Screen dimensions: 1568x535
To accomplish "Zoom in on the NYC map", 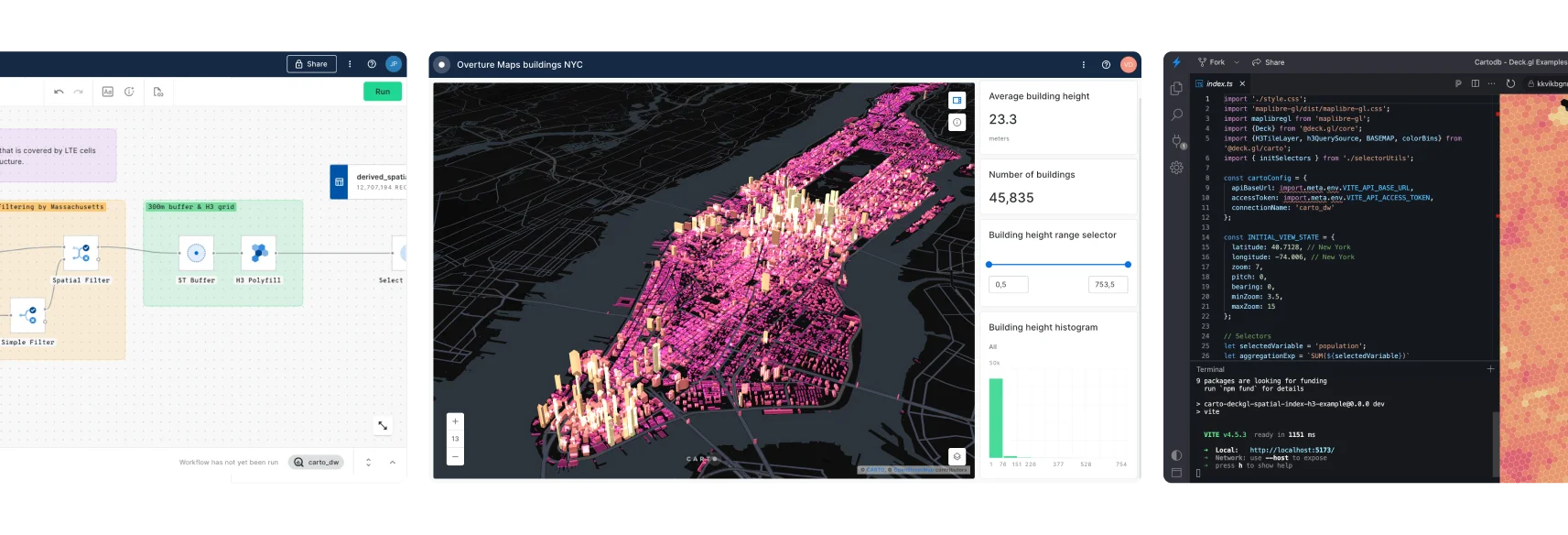I will 455,421.
